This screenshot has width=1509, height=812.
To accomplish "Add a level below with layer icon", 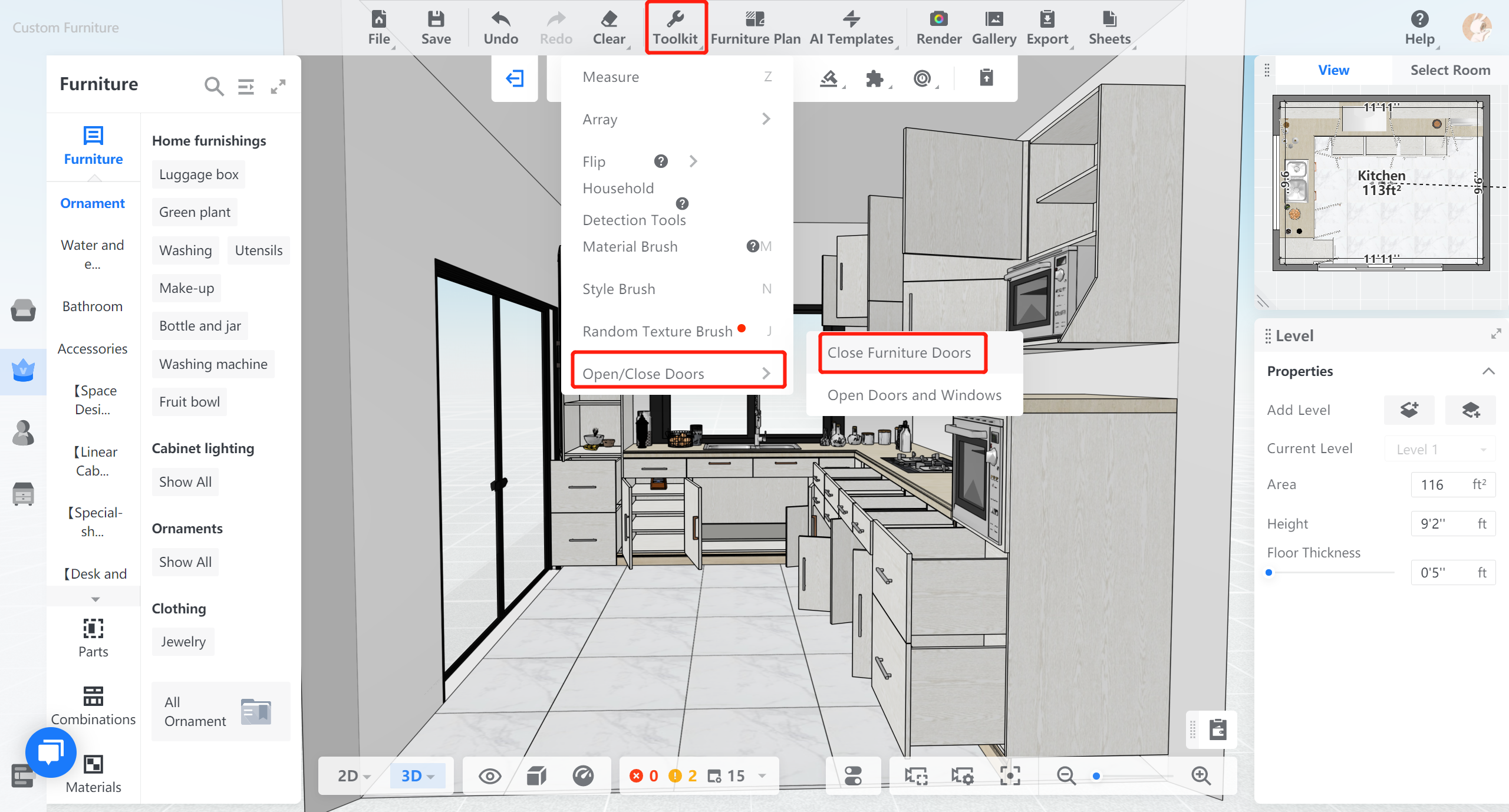I will point(1470,410).
